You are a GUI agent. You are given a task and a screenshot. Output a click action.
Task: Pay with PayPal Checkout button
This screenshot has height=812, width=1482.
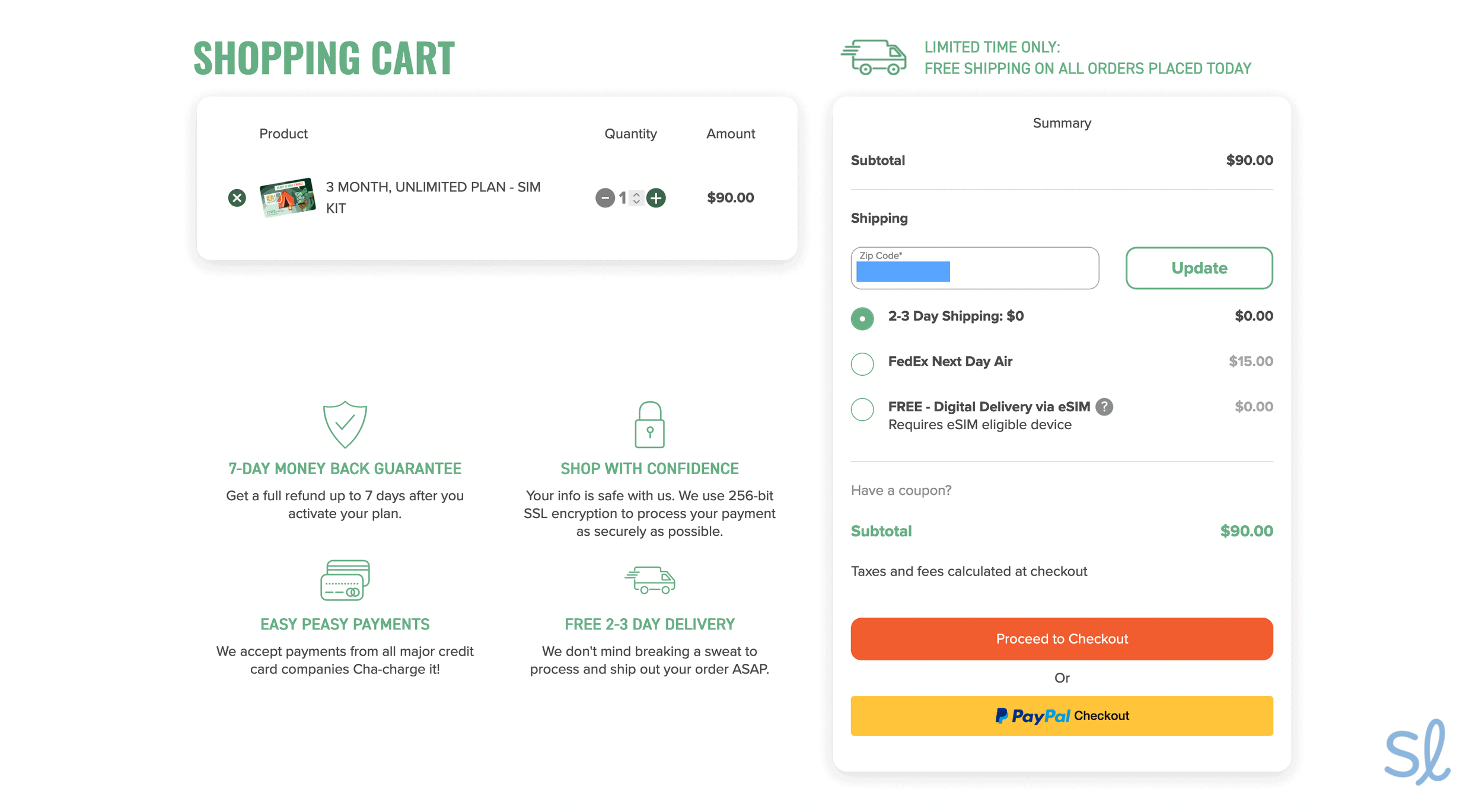click(1061, 715)
